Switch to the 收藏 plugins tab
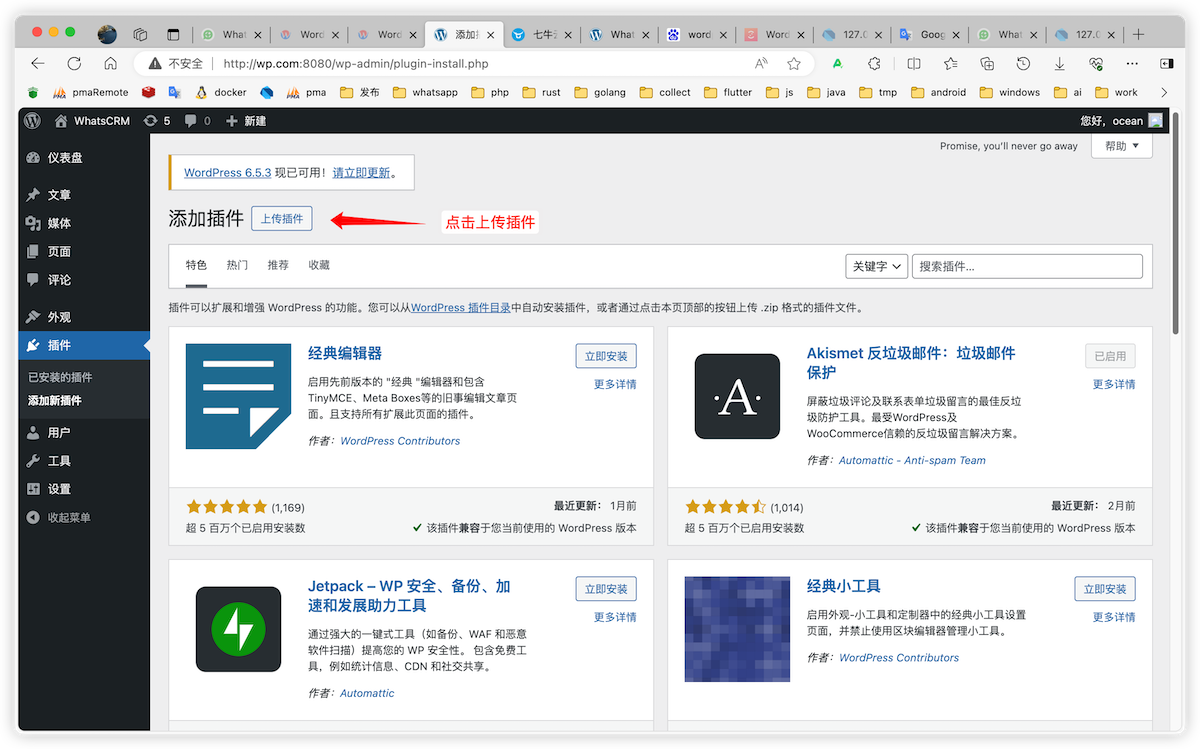The image size is (1200, 749). click(319, 265)
